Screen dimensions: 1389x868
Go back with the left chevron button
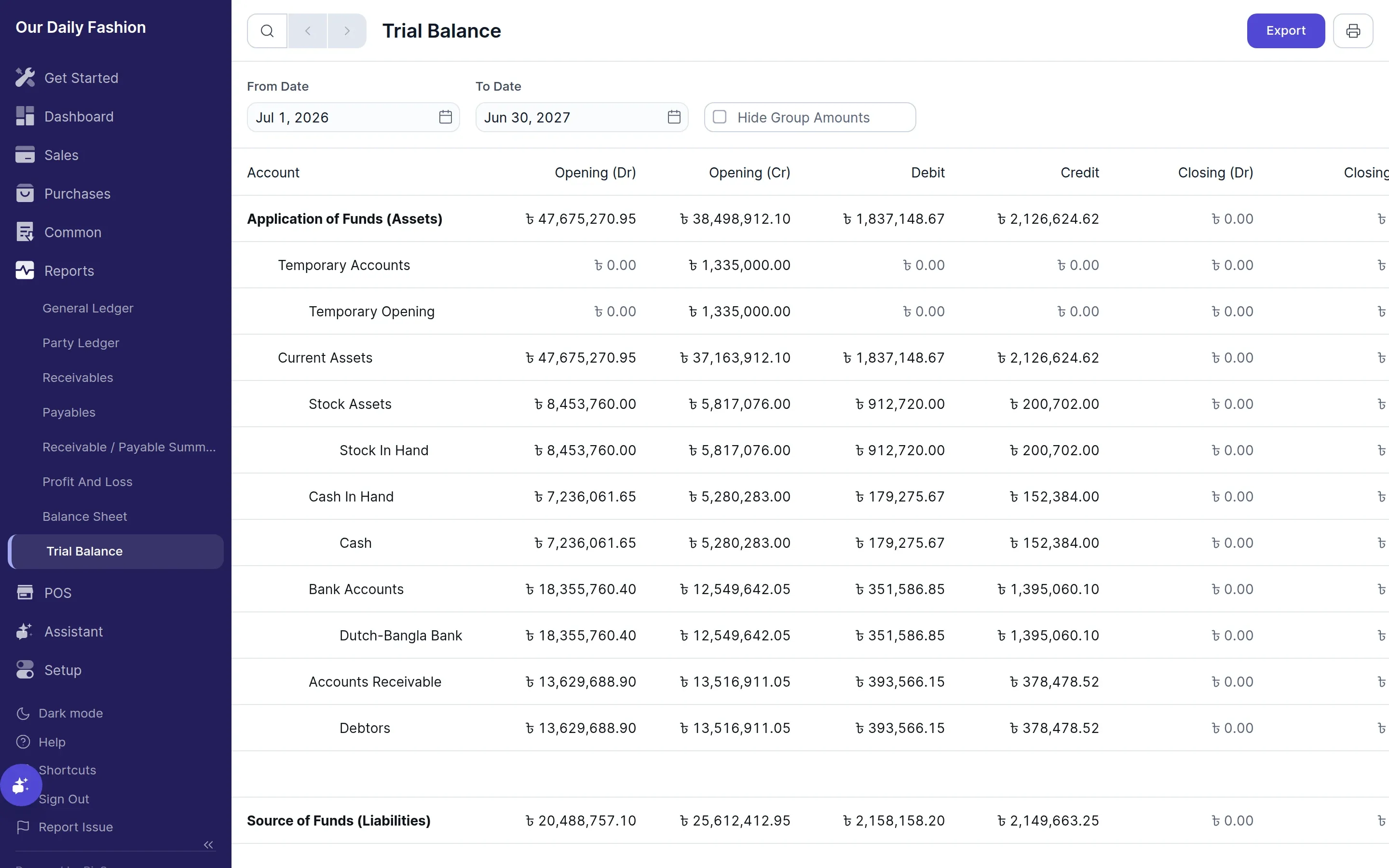[x=308, y=31]
